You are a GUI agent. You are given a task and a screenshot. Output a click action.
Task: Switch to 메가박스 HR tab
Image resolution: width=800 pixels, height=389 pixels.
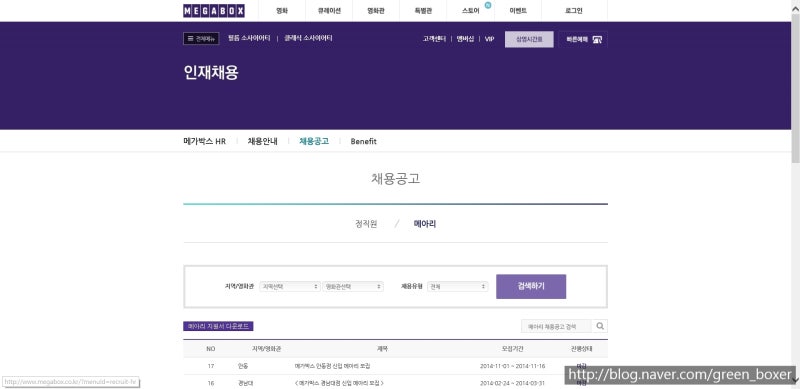(204, 141)
